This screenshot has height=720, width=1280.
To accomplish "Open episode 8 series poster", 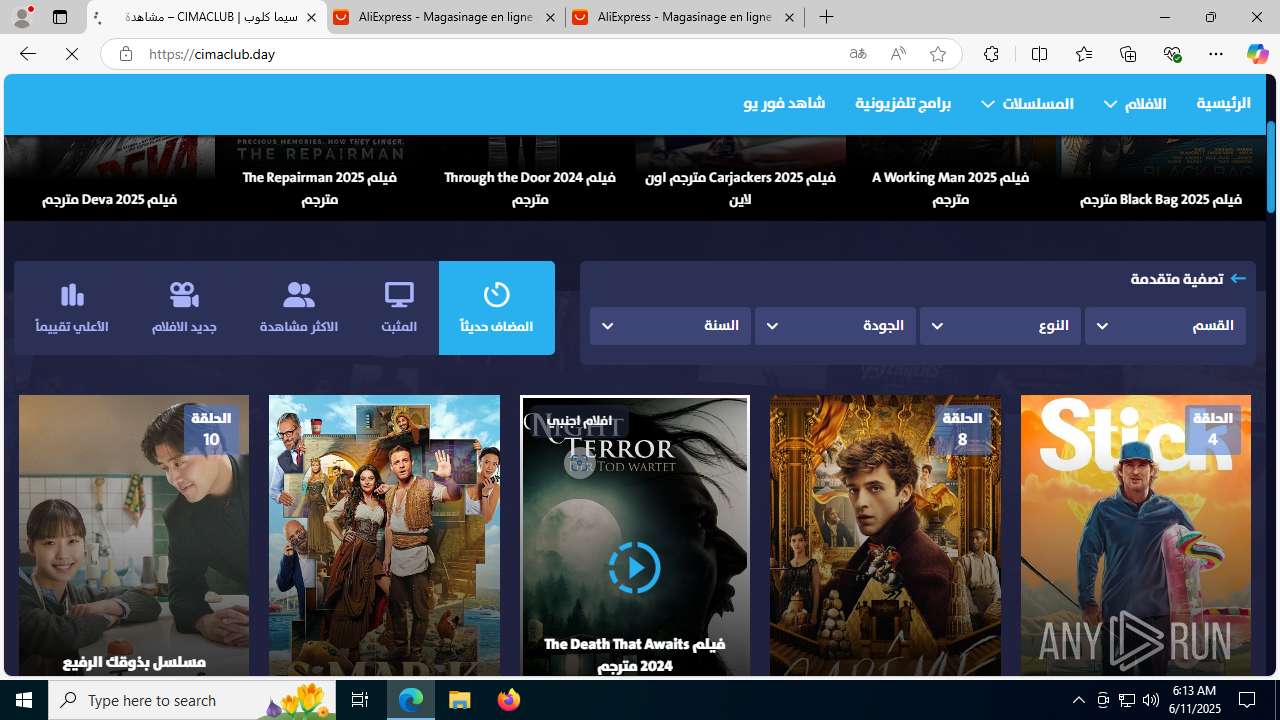I will [885, 536].
